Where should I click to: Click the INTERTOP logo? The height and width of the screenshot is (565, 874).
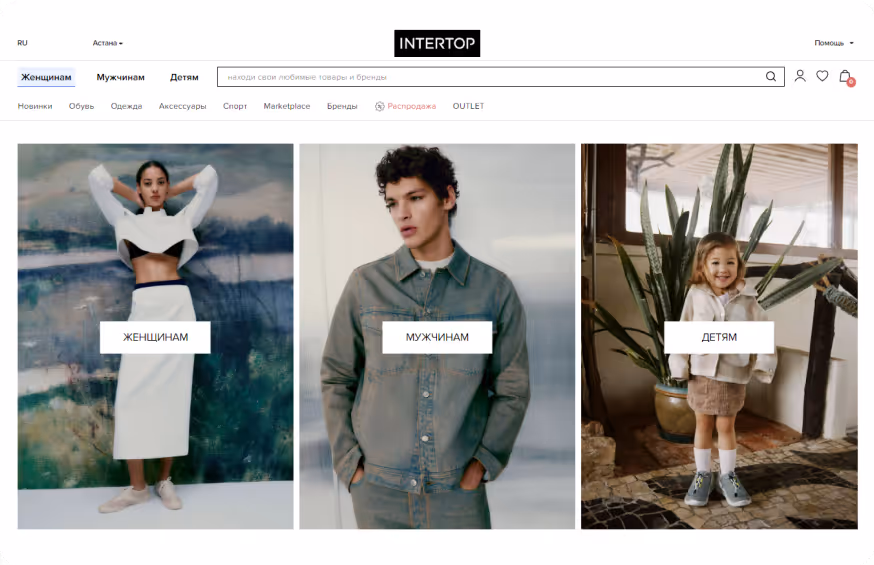pos(437,43)
